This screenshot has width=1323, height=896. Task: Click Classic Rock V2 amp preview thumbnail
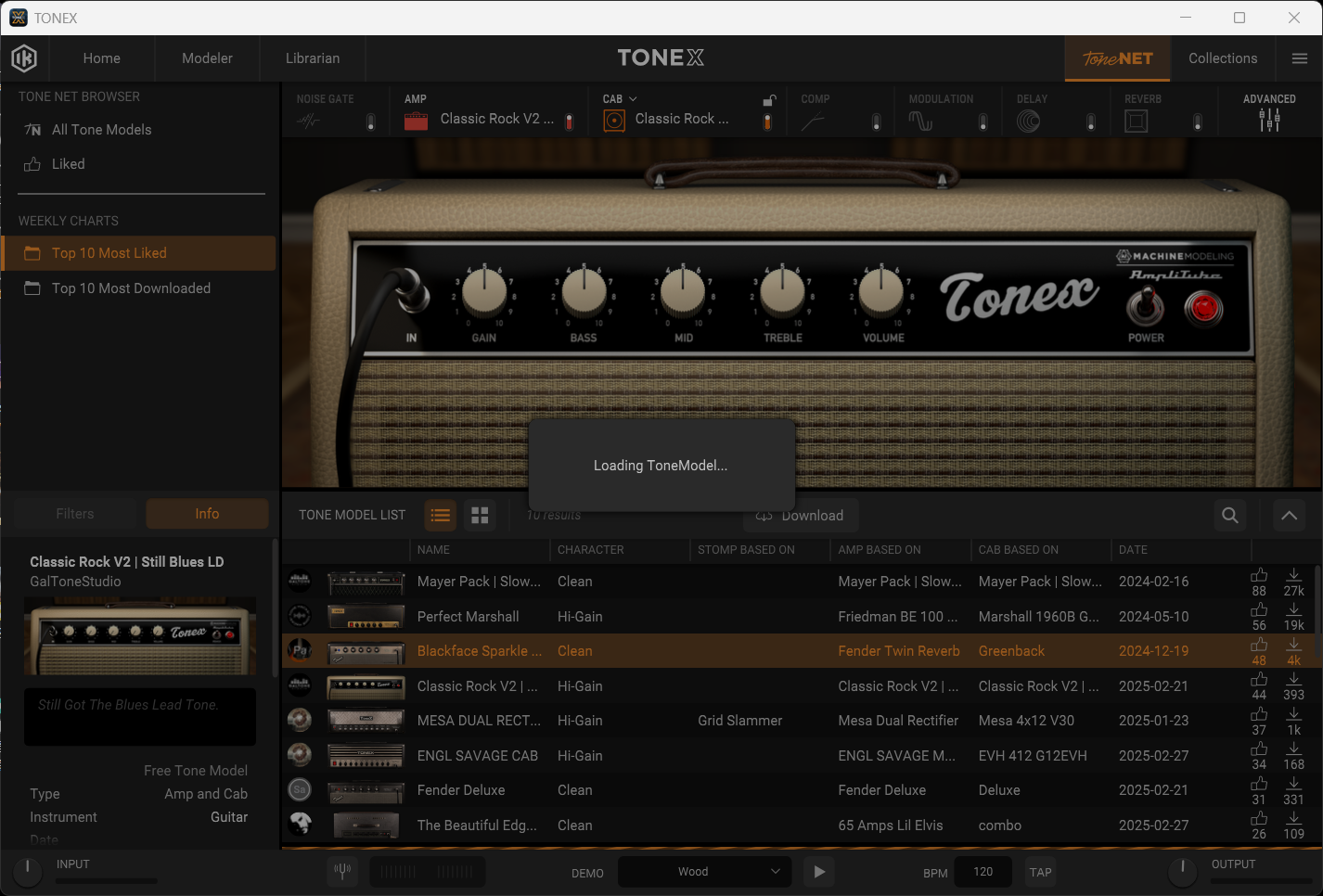click(140, 636)
